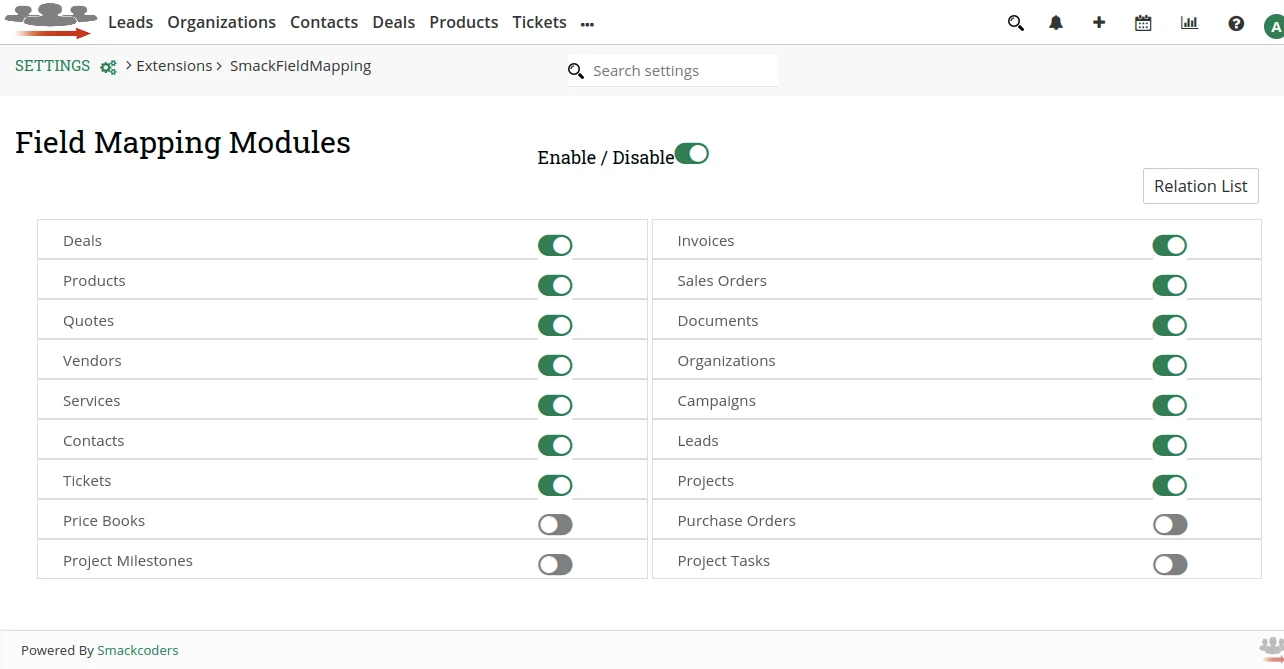Enable the Project Tasks toggle

1169,564
